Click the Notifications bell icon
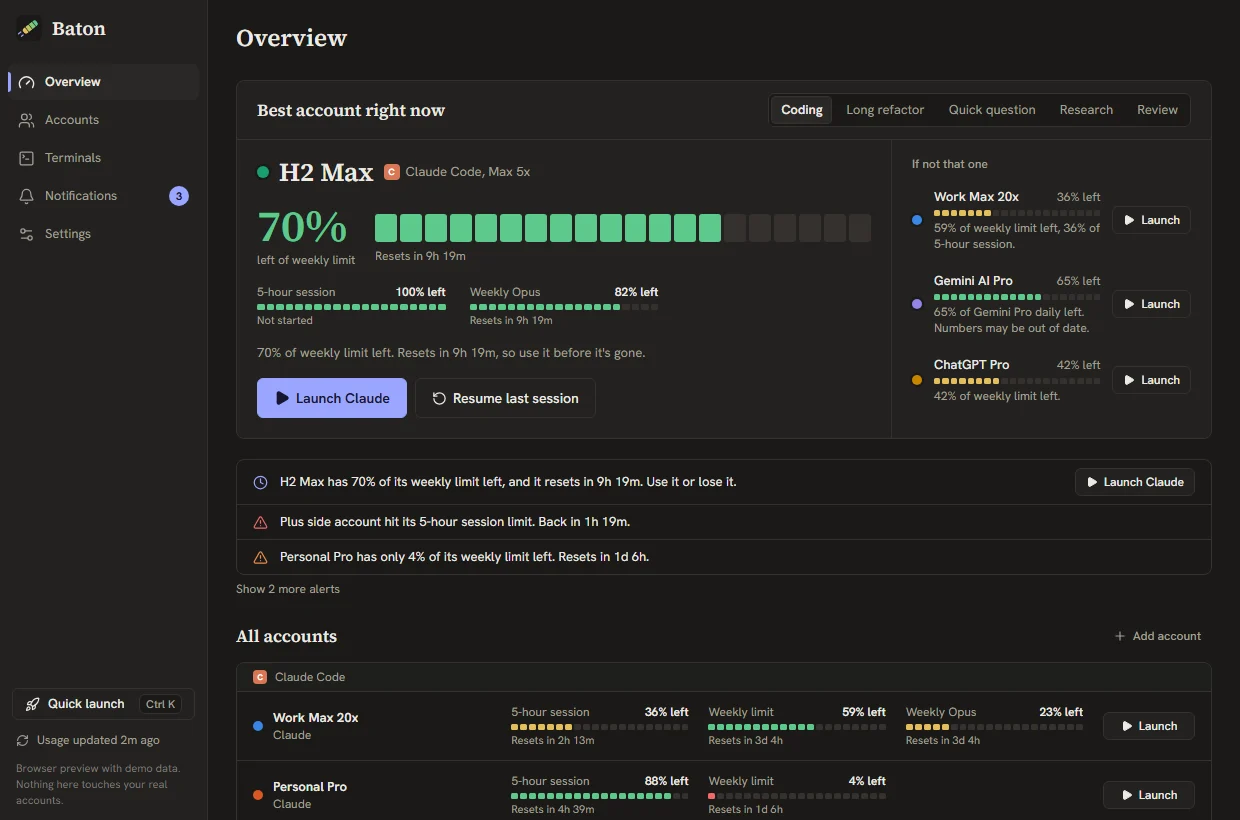 pyautogui.click(x=26, y=196)
